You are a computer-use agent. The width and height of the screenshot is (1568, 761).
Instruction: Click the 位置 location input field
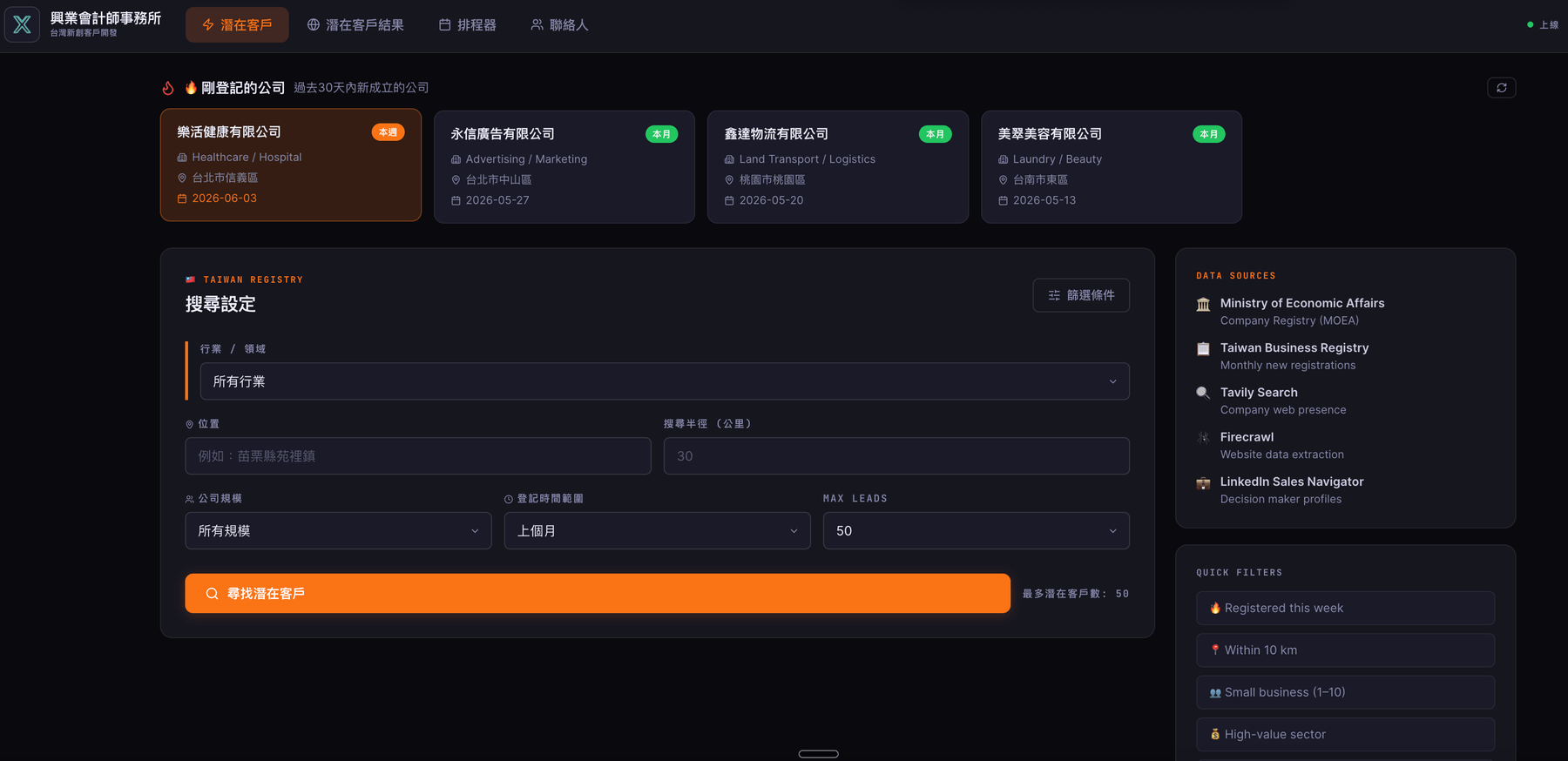point(418,456)
